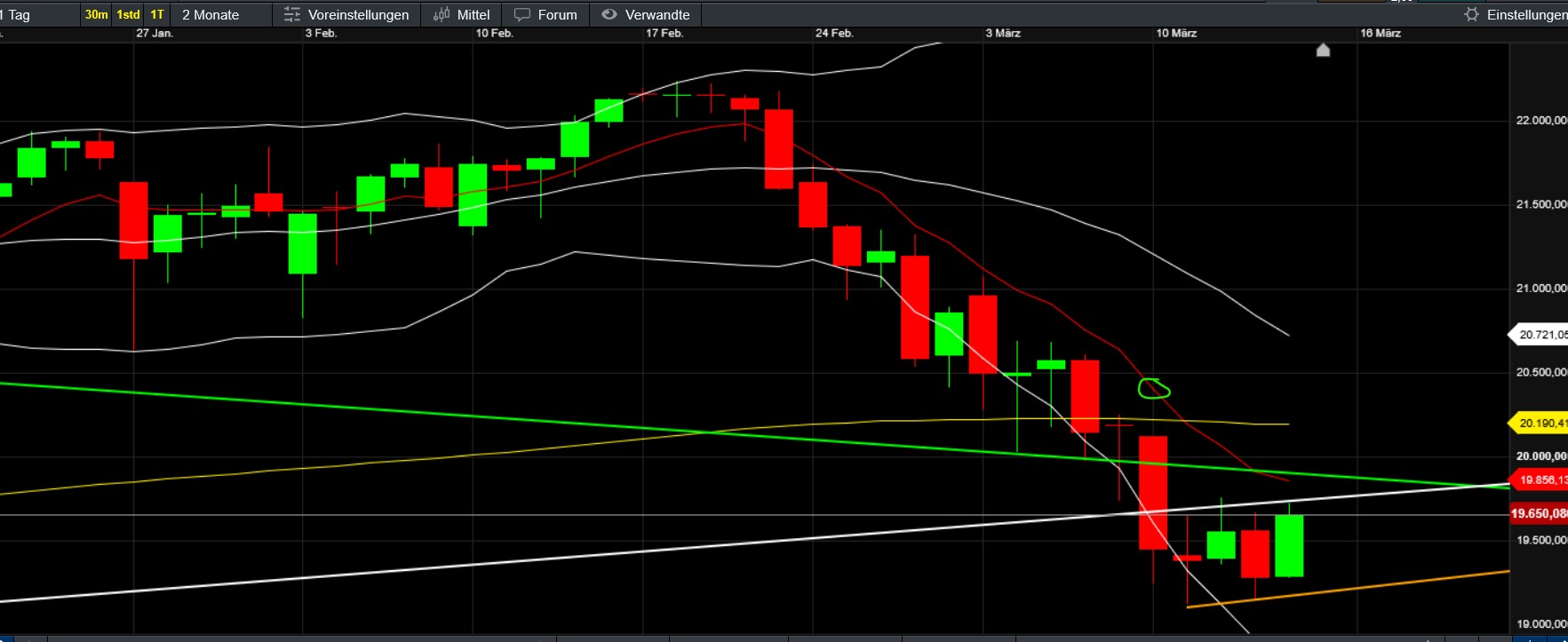Click the current price tag 19.650,08
Image resolution: width=1568 pixels, height=642 pixels.
click(x=1539, y=513)
